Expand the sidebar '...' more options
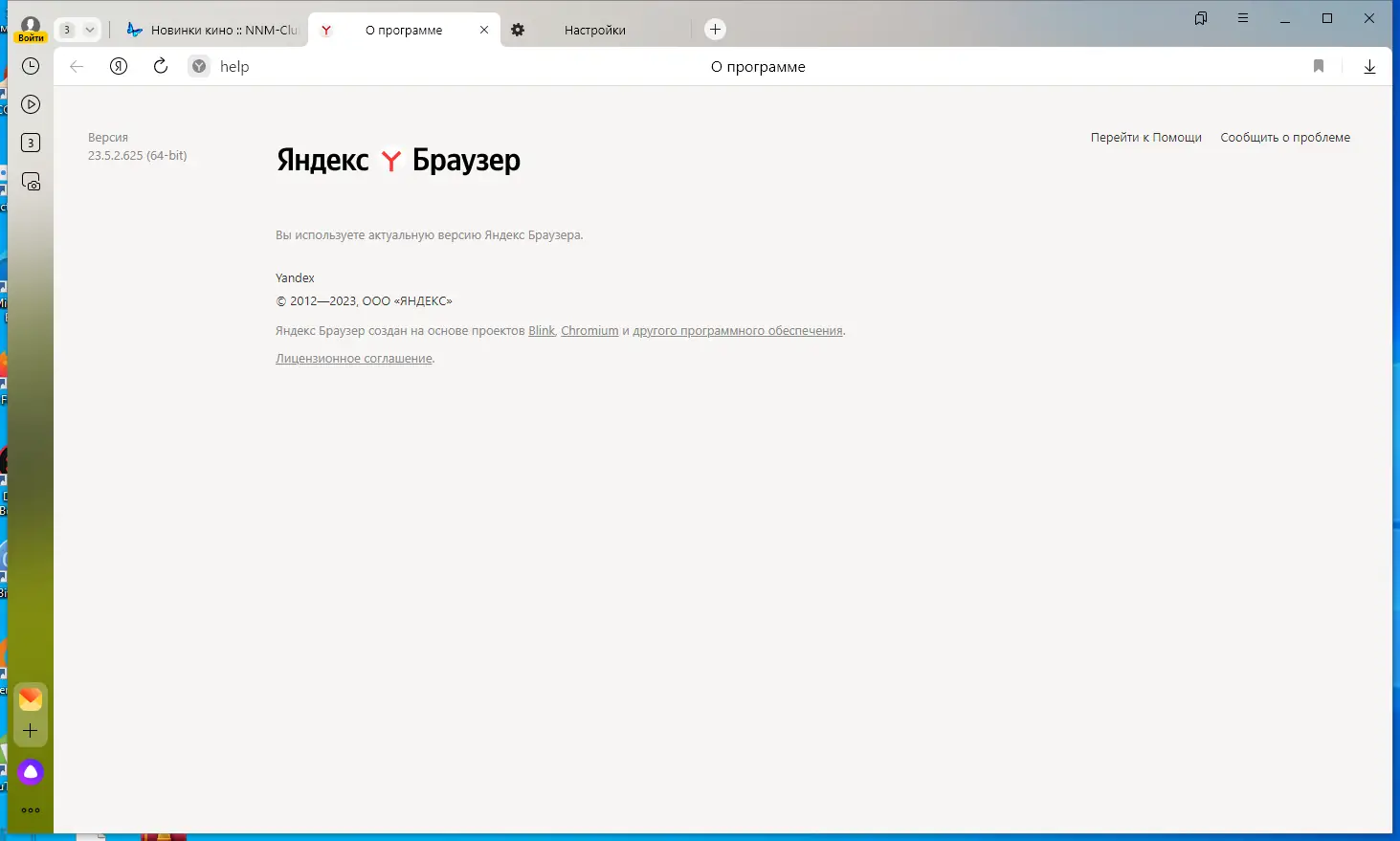 [31, 809]
